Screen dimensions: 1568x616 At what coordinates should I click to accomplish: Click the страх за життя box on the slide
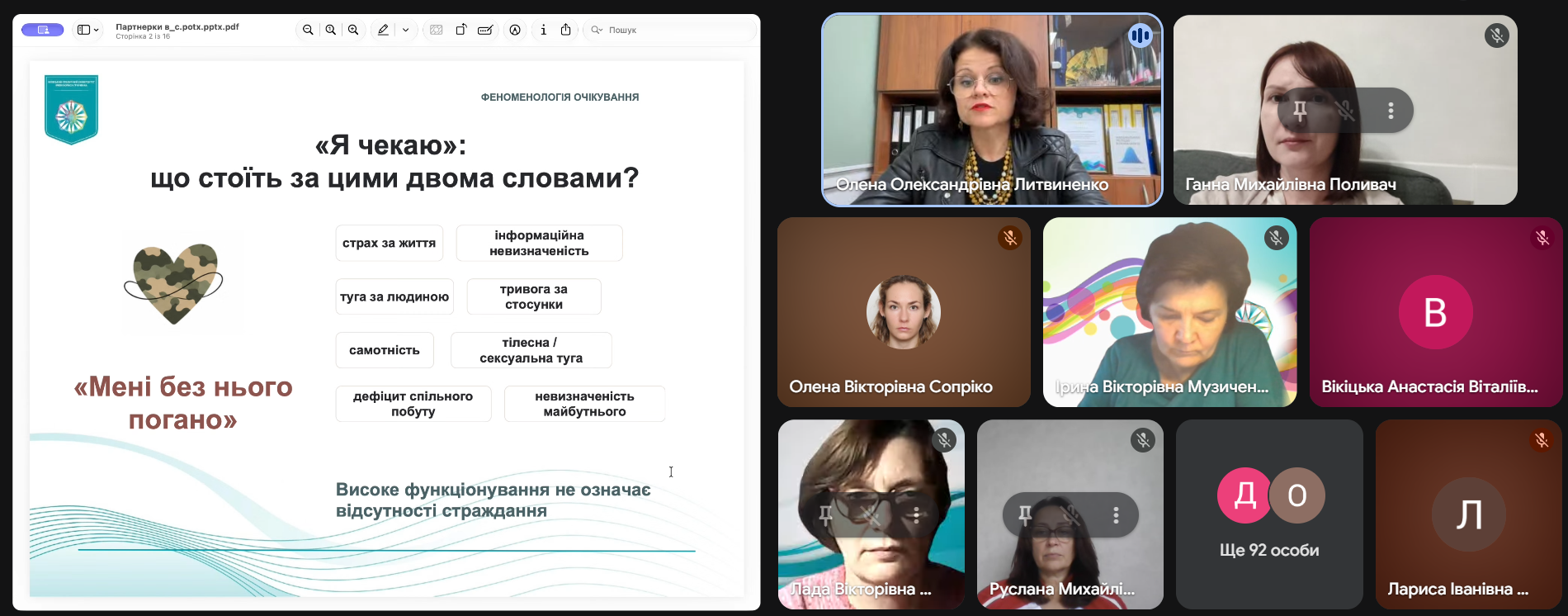point(389,243)
